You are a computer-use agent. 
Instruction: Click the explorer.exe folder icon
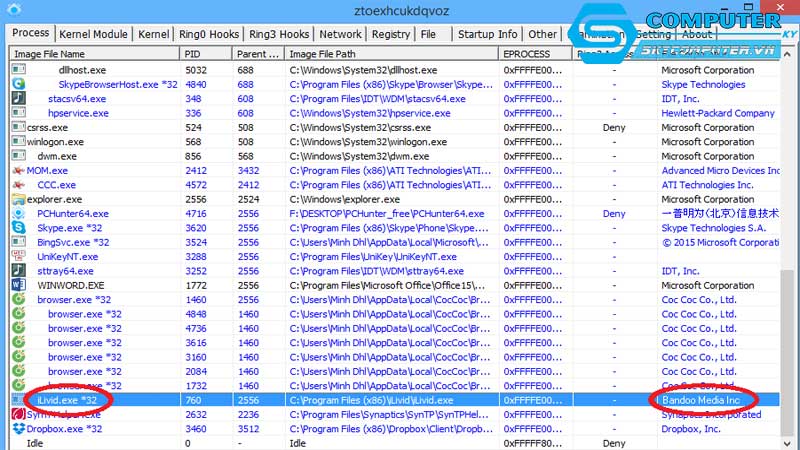(x=18, y=198)
